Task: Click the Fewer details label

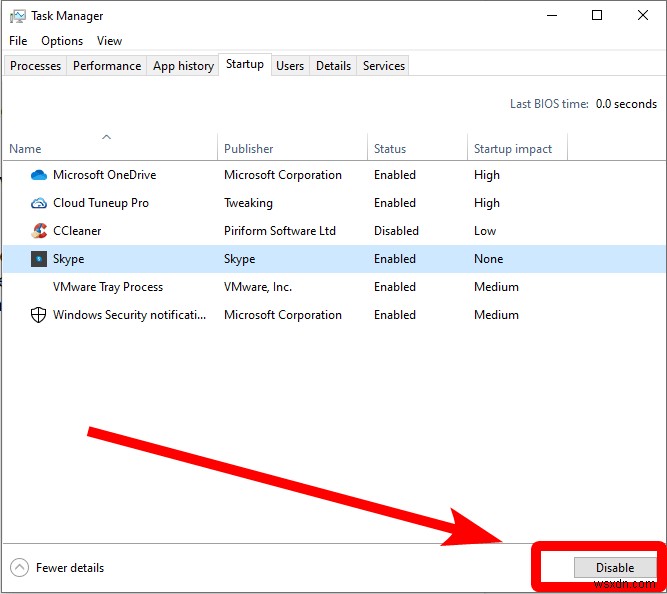Action: click(70, 568)
